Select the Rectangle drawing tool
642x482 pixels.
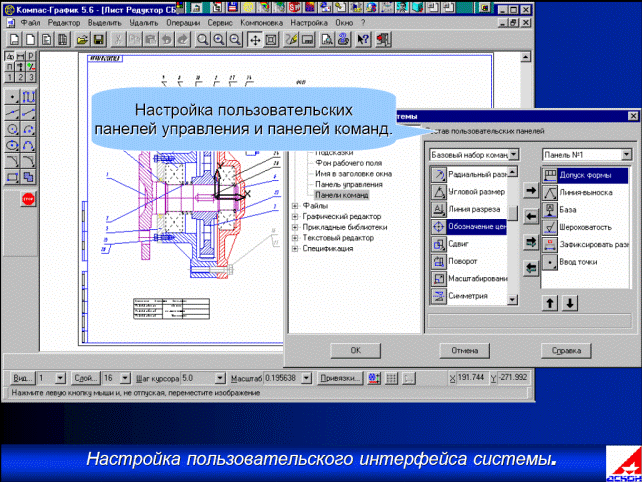click(12, 177)
